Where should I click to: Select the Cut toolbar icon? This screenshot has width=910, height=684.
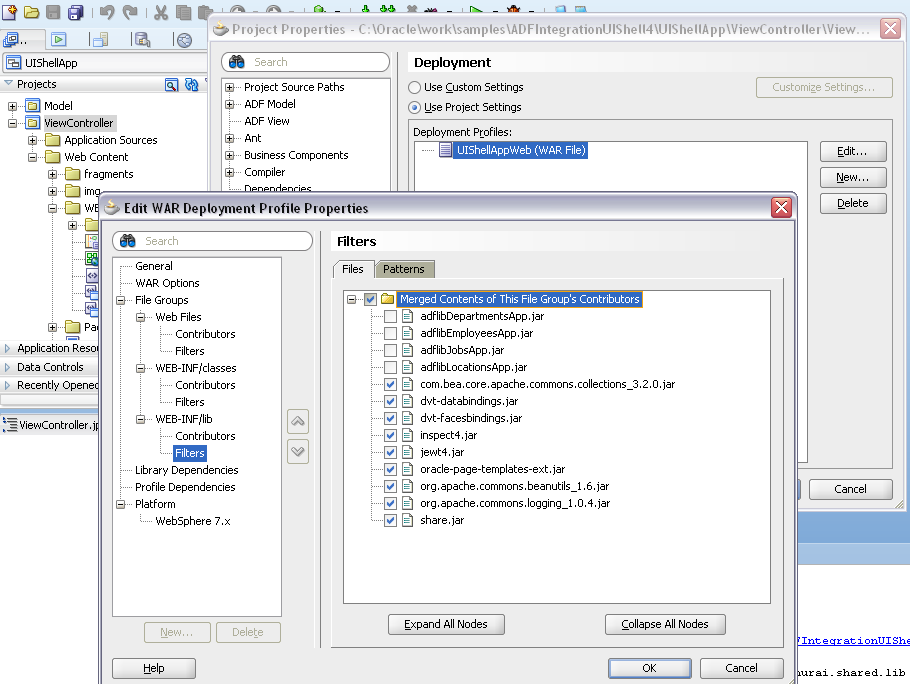[x=160, y=11]
